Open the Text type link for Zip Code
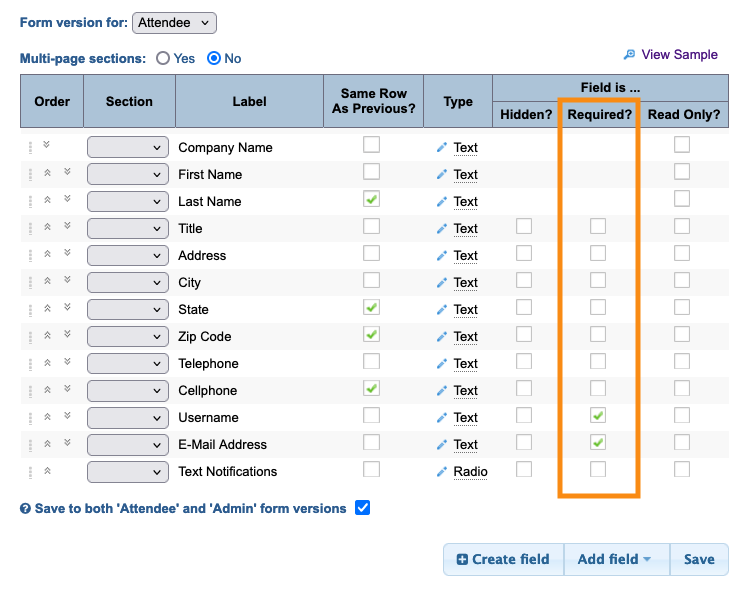744x591 pixels. tap(465, 337)
